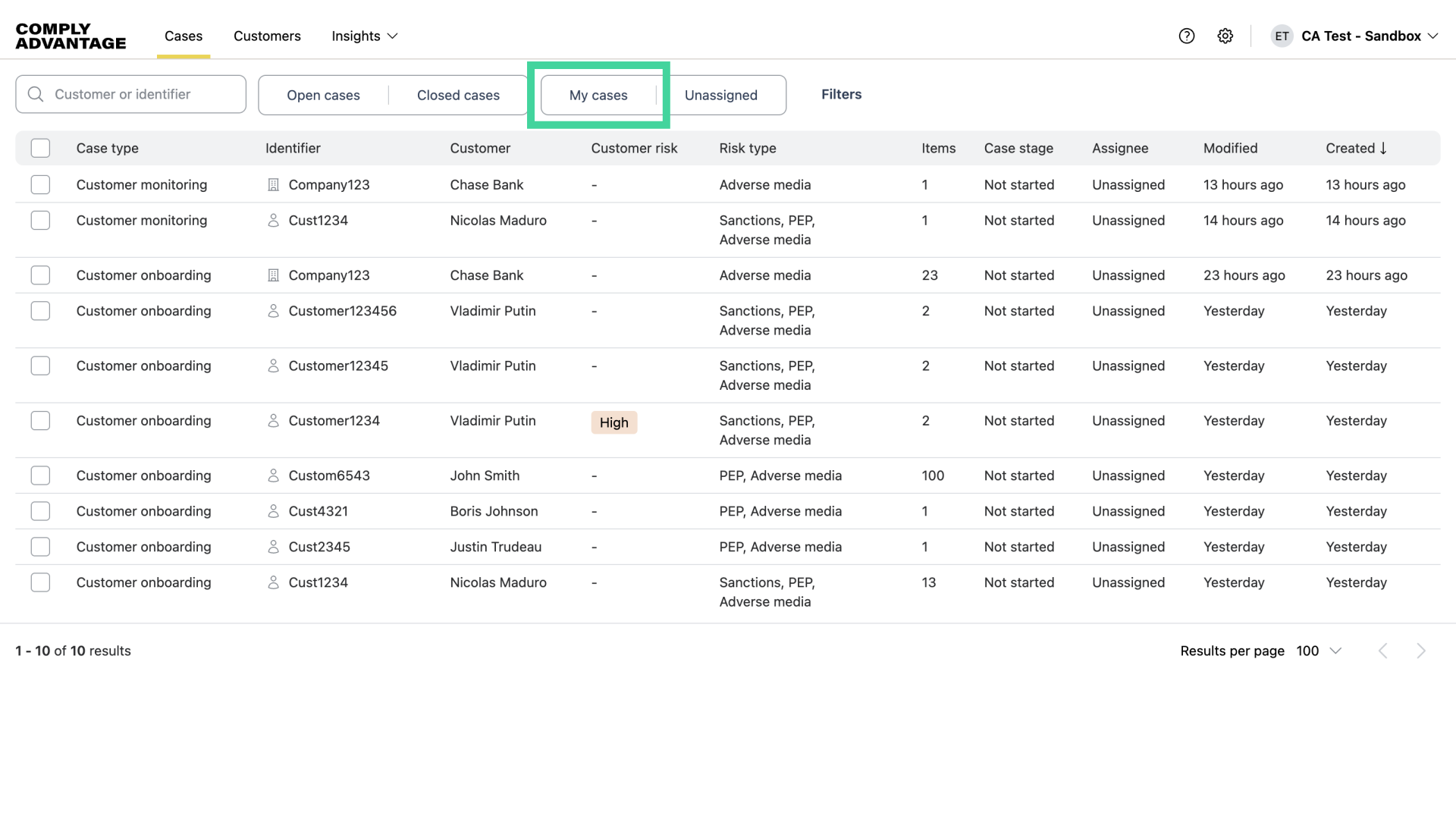Click the search magnifier icon
This screenshot has height=819, width=1456.
click(x=36, y=94)
